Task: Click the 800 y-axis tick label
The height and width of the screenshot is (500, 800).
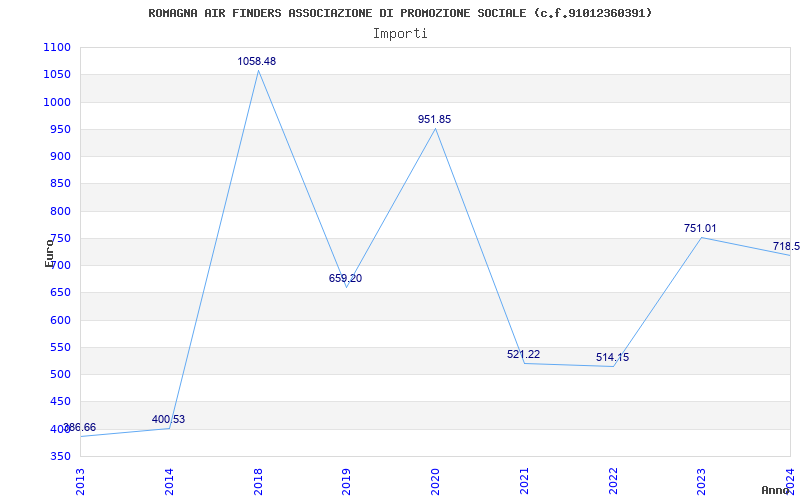Action: point(61,211)
